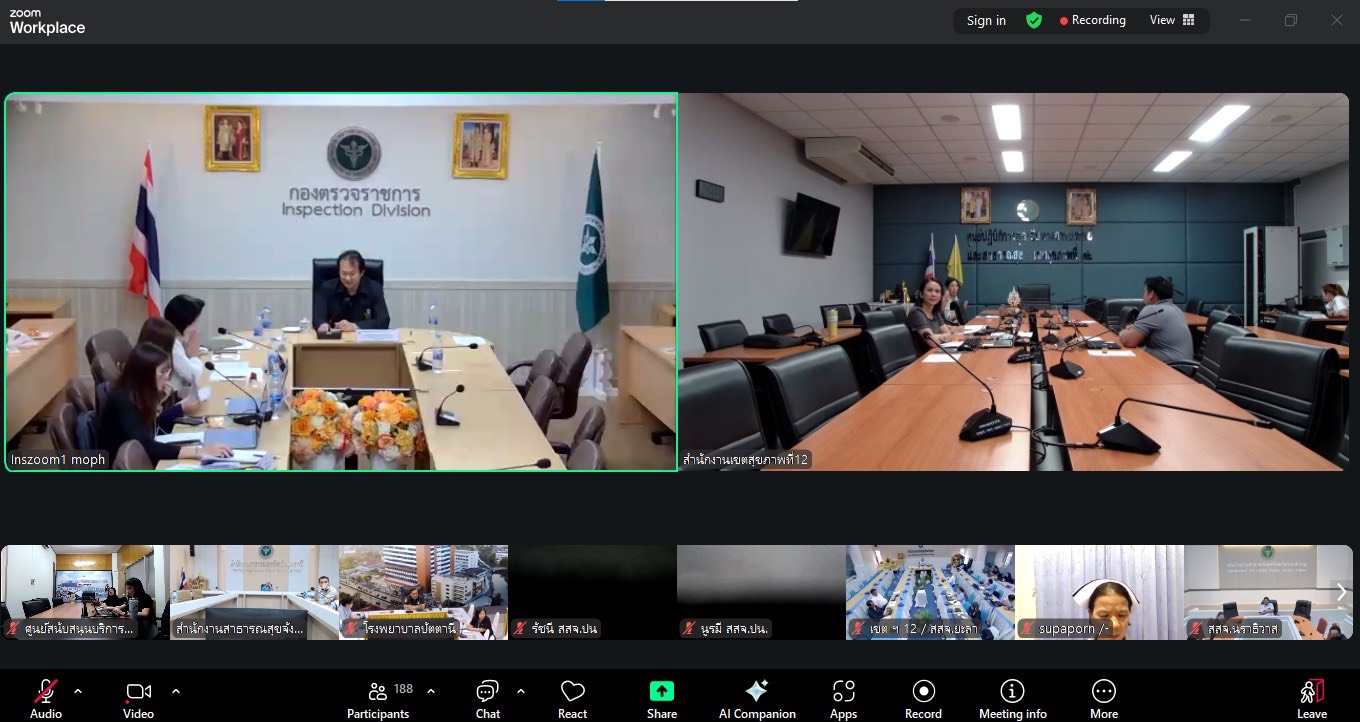Toggle the camera with the Video button
Image resolution: width=1360 pixels, height=722 pixels.
click(x=138, y=697)
